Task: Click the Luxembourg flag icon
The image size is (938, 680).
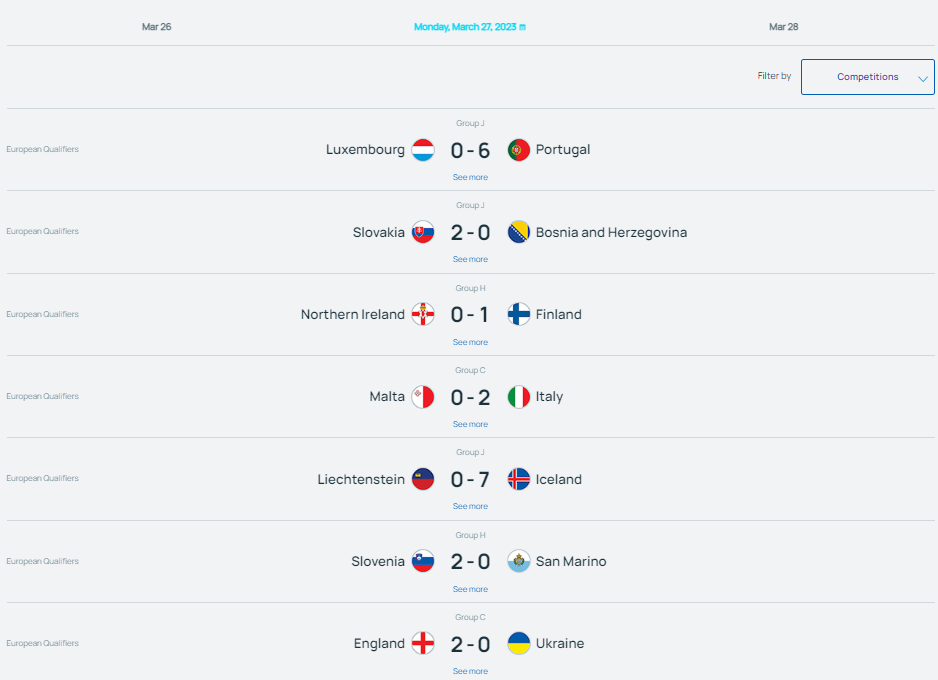Action: [x=423, y=150]
